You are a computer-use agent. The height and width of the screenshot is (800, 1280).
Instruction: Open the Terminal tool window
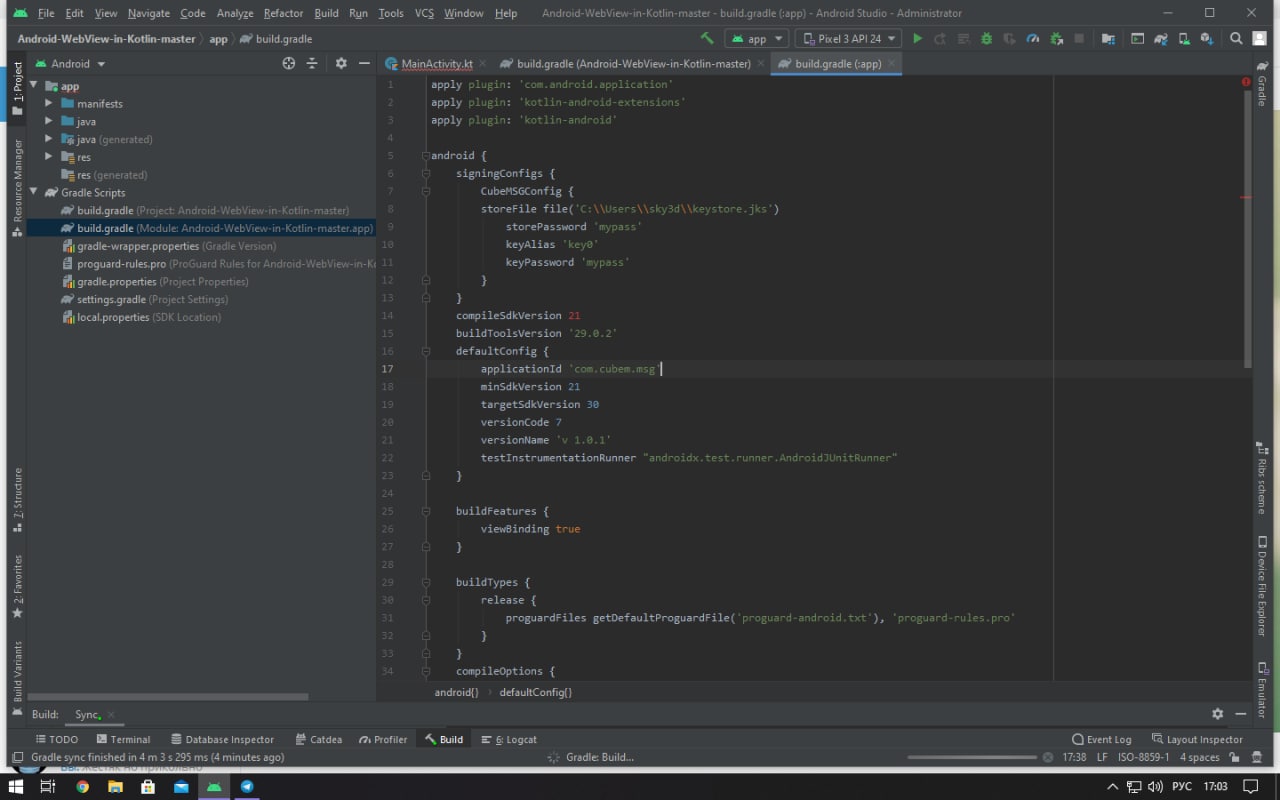122,739
